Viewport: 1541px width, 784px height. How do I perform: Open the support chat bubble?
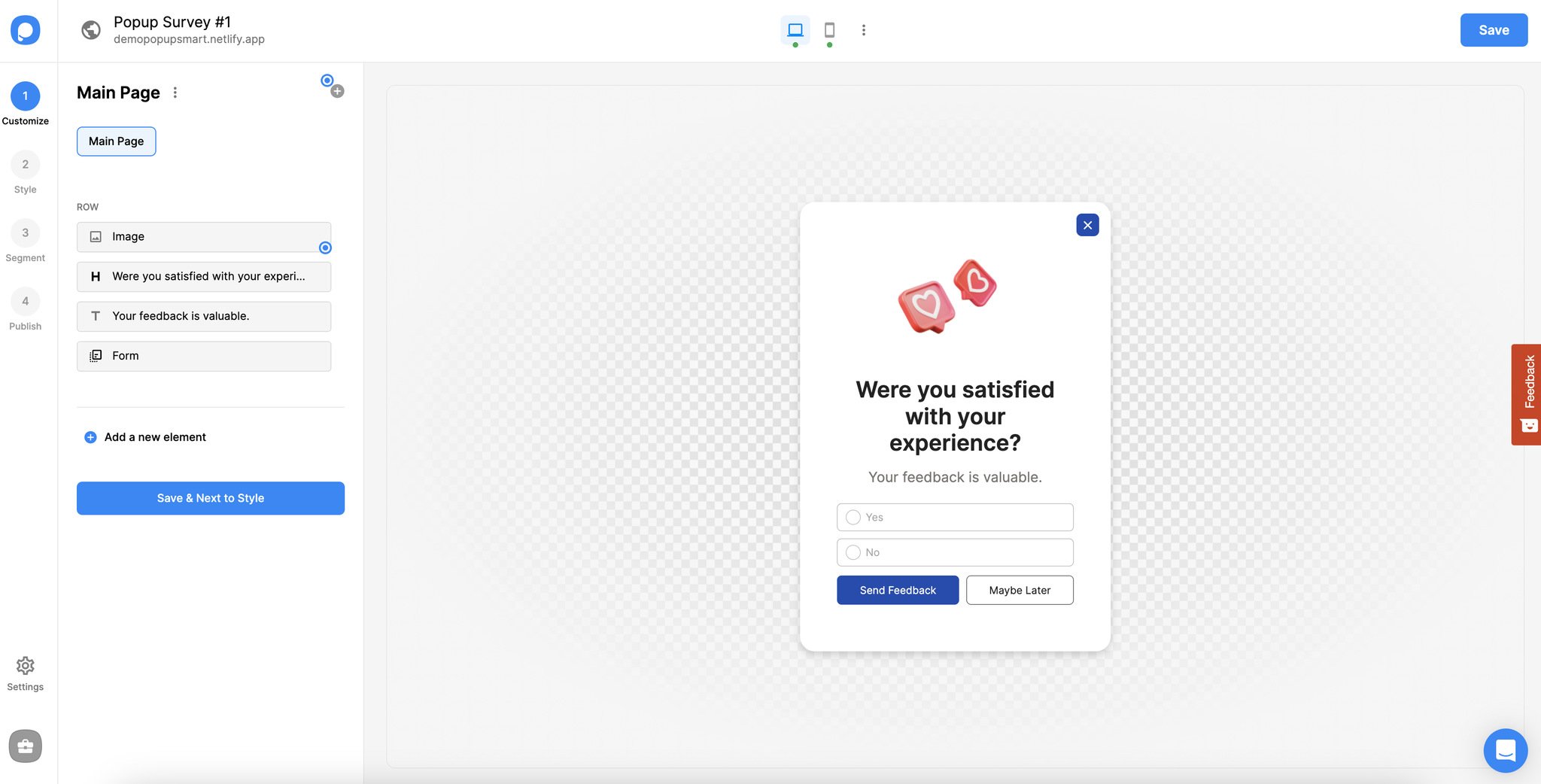(x=1505, y=750)
